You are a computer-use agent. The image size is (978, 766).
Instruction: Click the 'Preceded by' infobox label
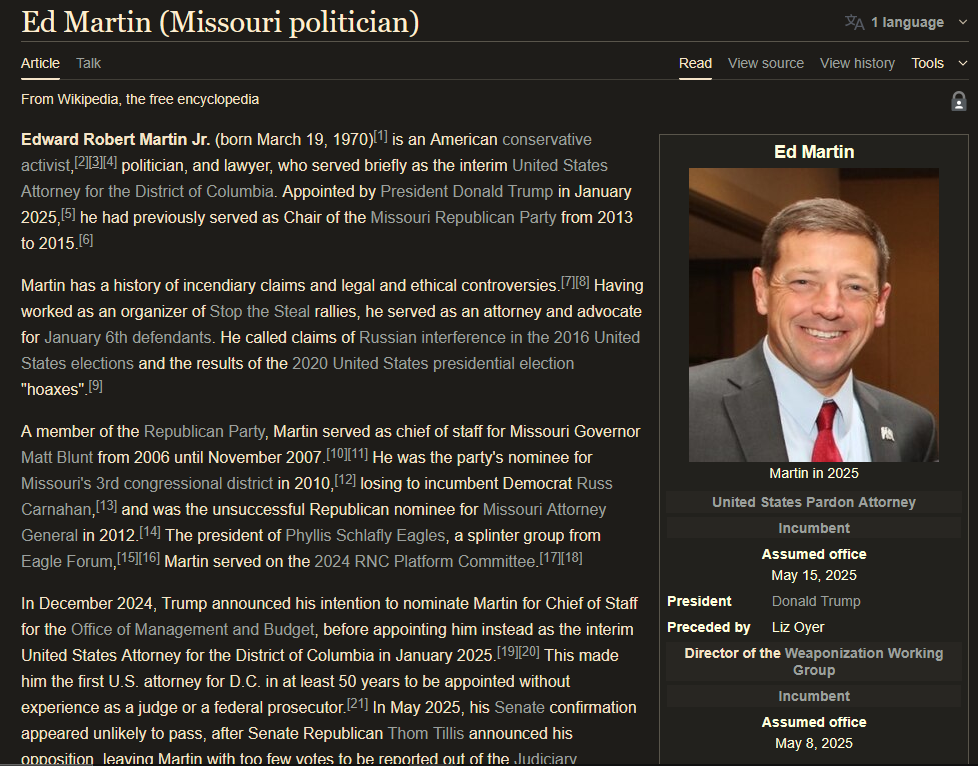709,628
